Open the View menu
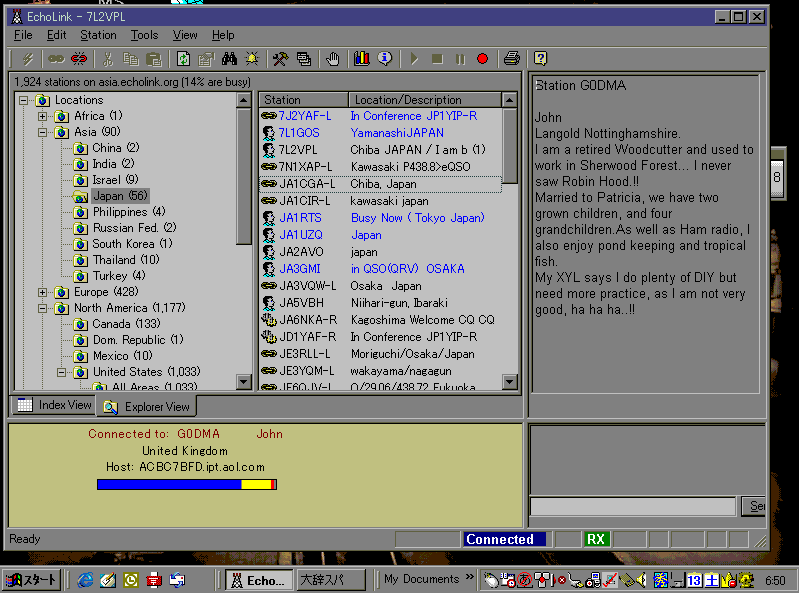Viewport: 799px width, 597px height. pyautogui.click(x=185, y=35)
